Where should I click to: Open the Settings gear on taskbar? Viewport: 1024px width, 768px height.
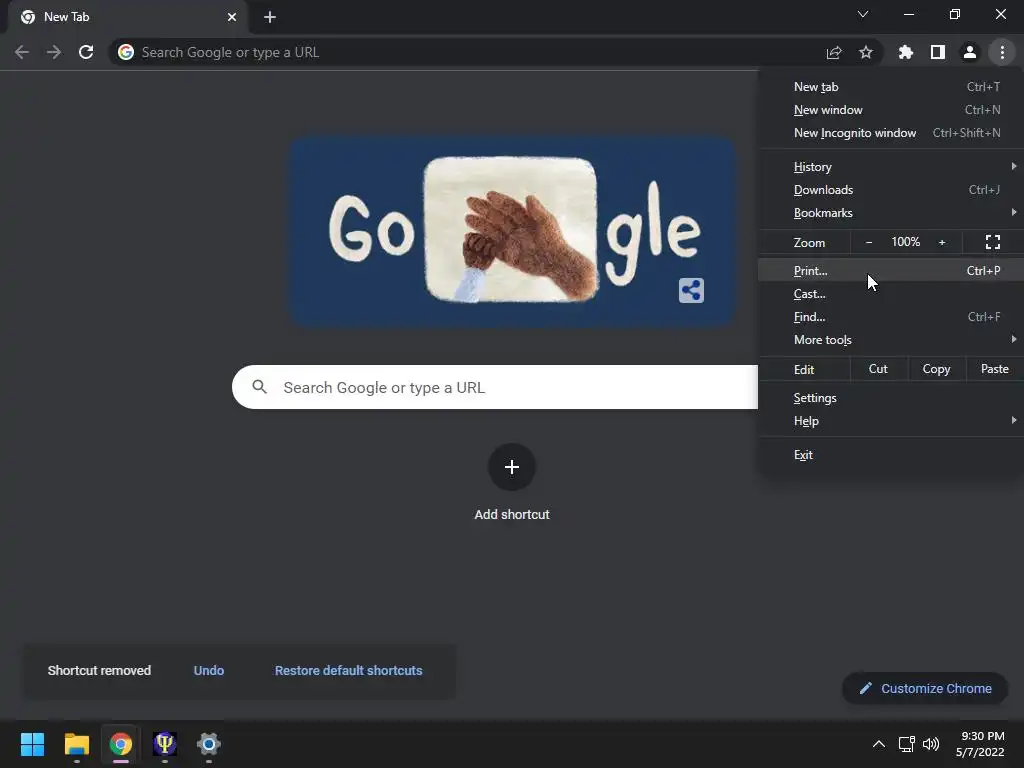click(209, 744)
